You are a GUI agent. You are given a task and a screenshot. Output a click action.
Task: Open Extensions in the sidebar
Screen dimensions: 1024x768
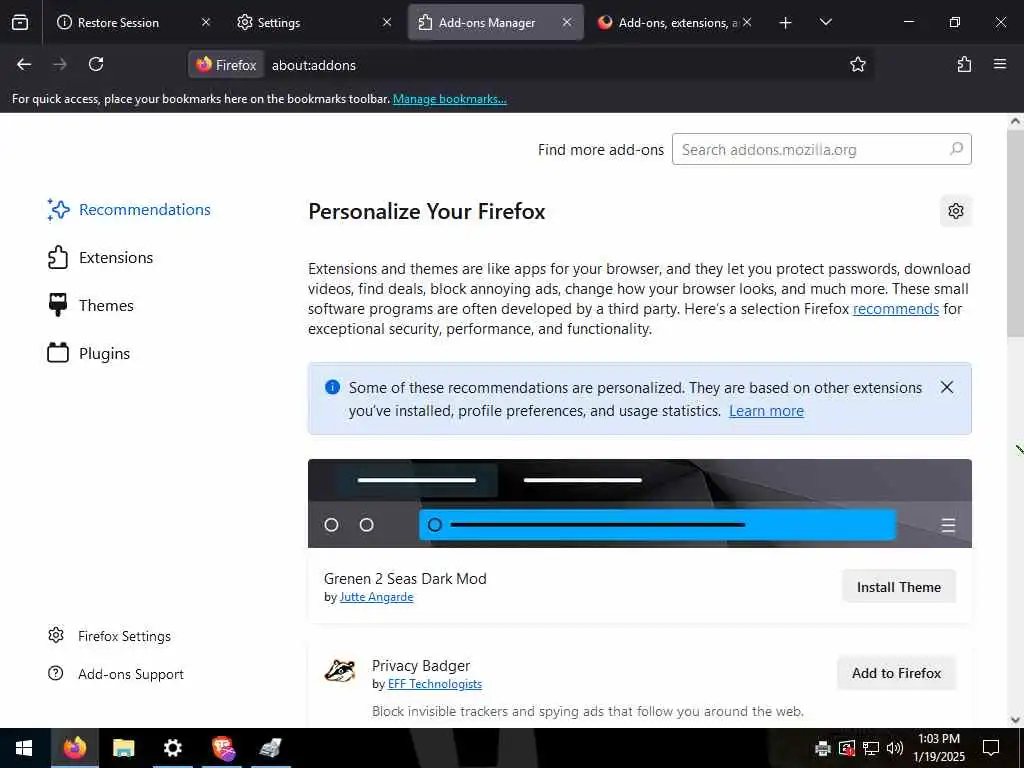(101, 257)
